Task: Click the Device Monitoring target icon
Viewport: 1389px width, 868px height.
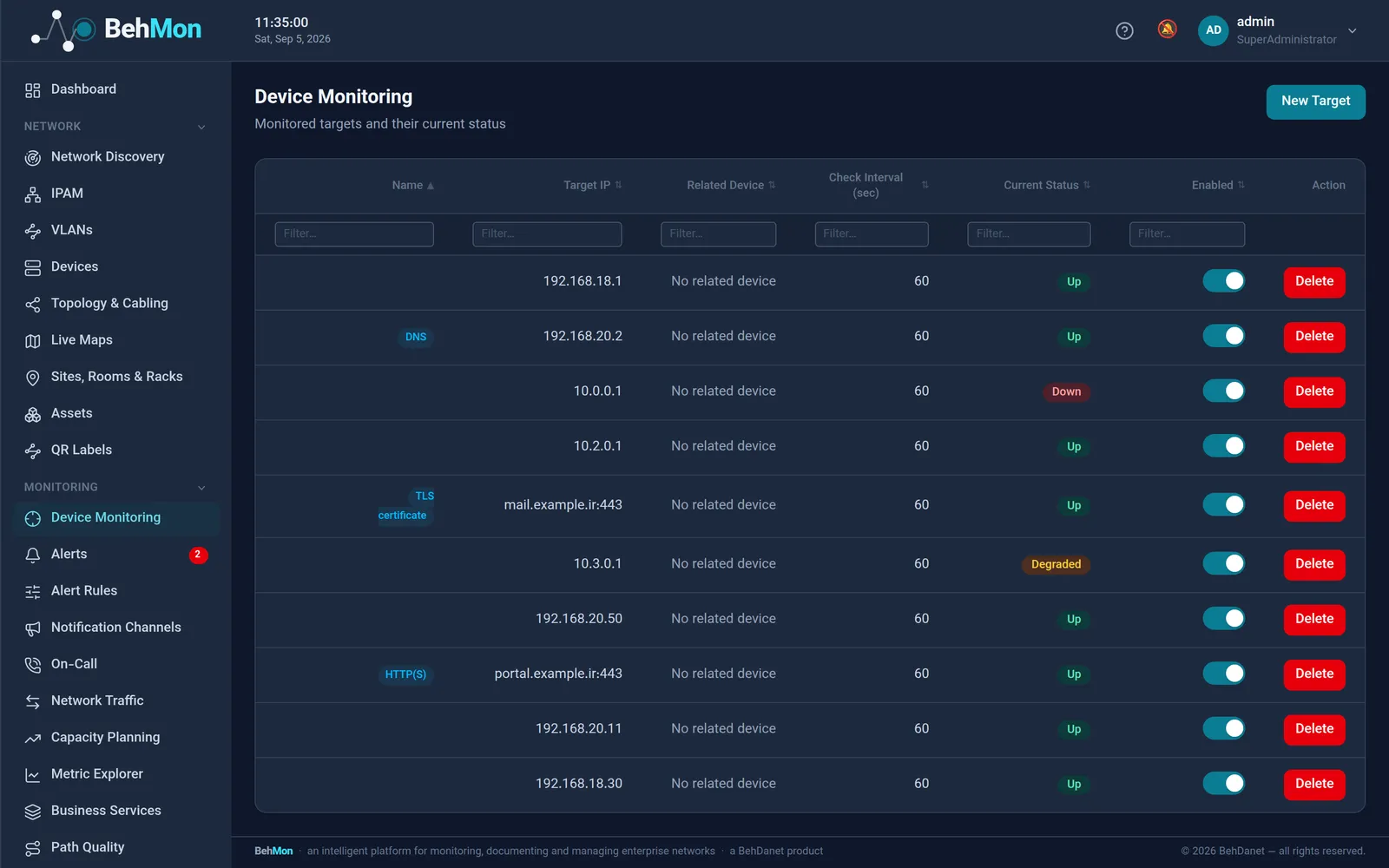Action: (x=33, y=519)
